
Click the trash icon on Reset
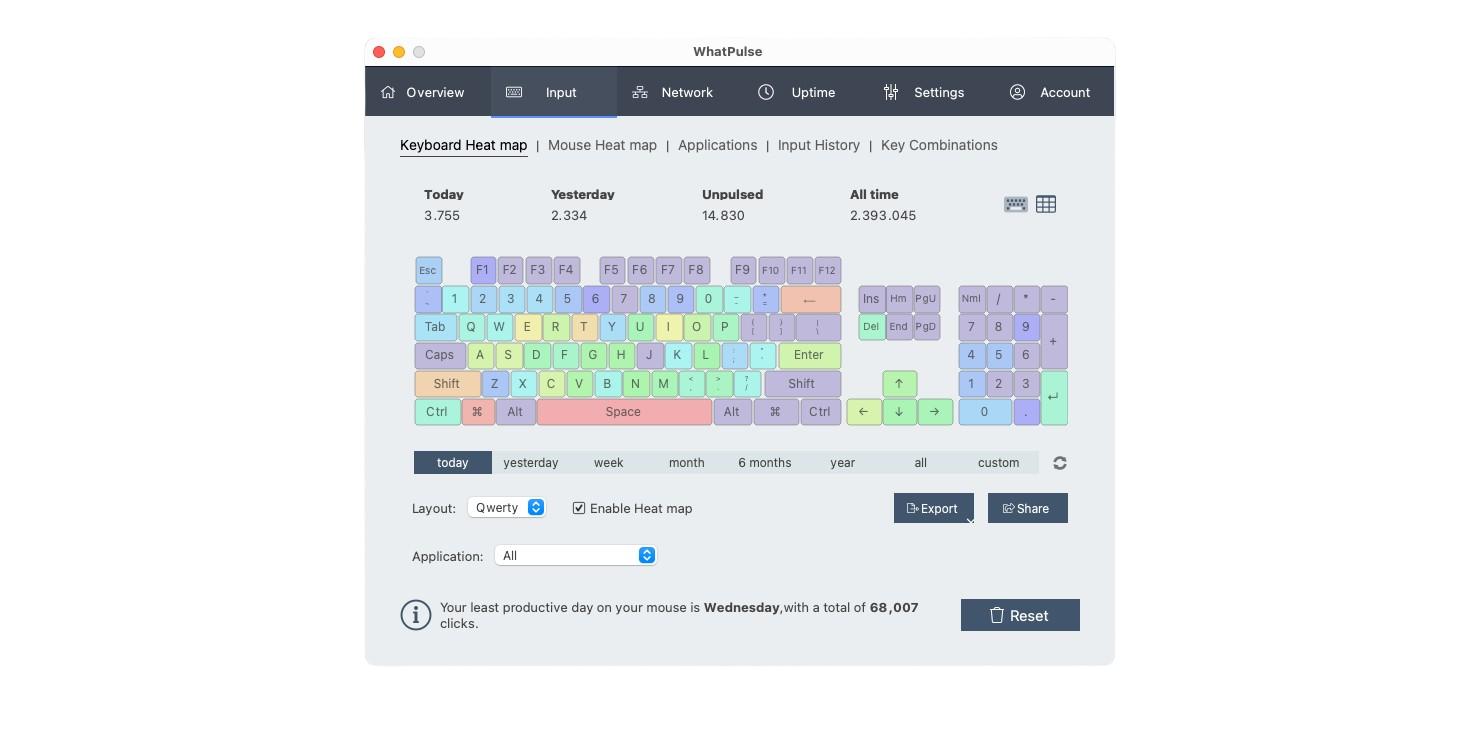pyautogui.click(x=997, y=614)
